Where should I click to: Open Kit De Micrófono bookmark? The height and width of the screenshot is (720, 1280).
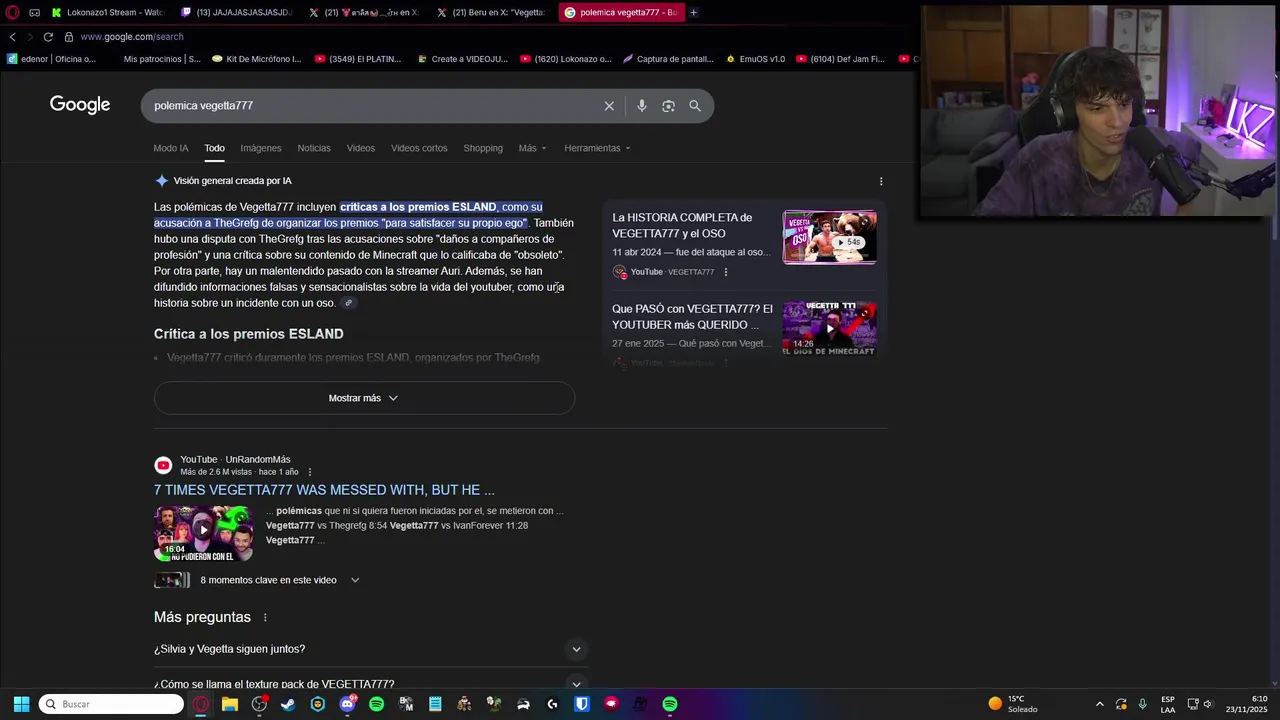pyautogui.click(x=256, y=59)
